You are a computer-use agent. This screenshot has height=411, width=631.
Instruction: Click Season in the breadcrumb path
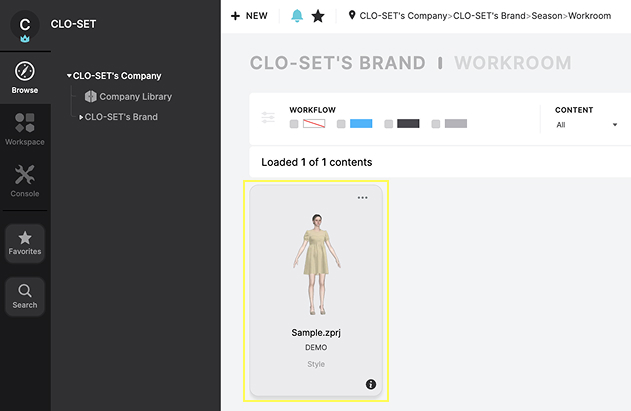click(547, 16)
